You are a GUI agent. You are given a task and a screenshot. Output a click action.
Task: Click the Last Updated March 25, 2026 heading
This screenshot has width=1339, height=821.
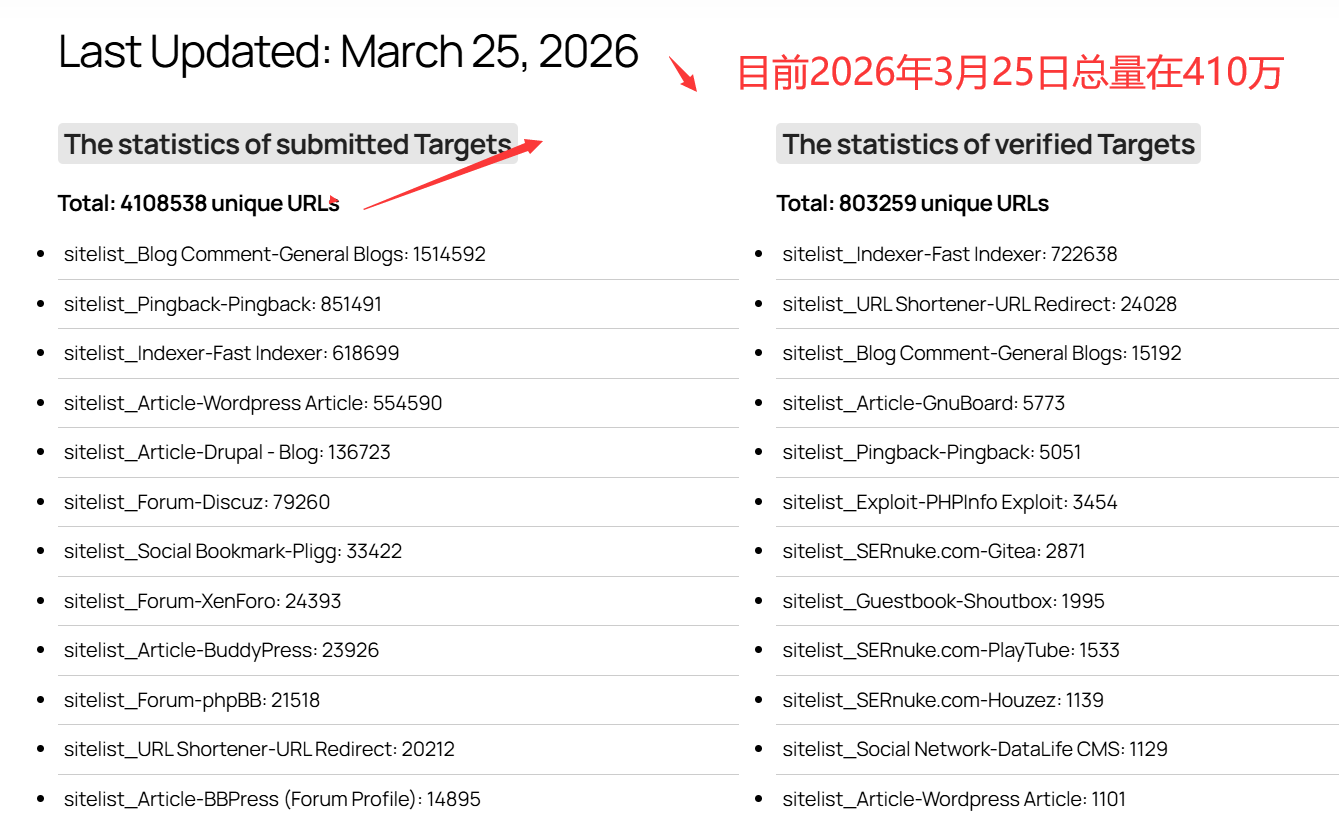pyautogui.click(x=348, y=52)
